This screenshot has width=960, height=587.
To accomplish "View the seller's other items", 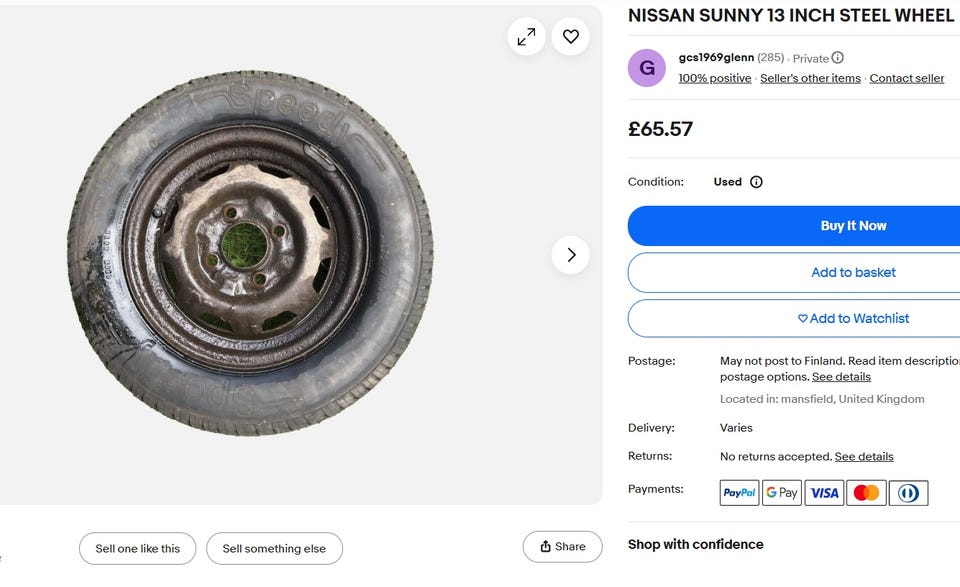I will [810, 78].
